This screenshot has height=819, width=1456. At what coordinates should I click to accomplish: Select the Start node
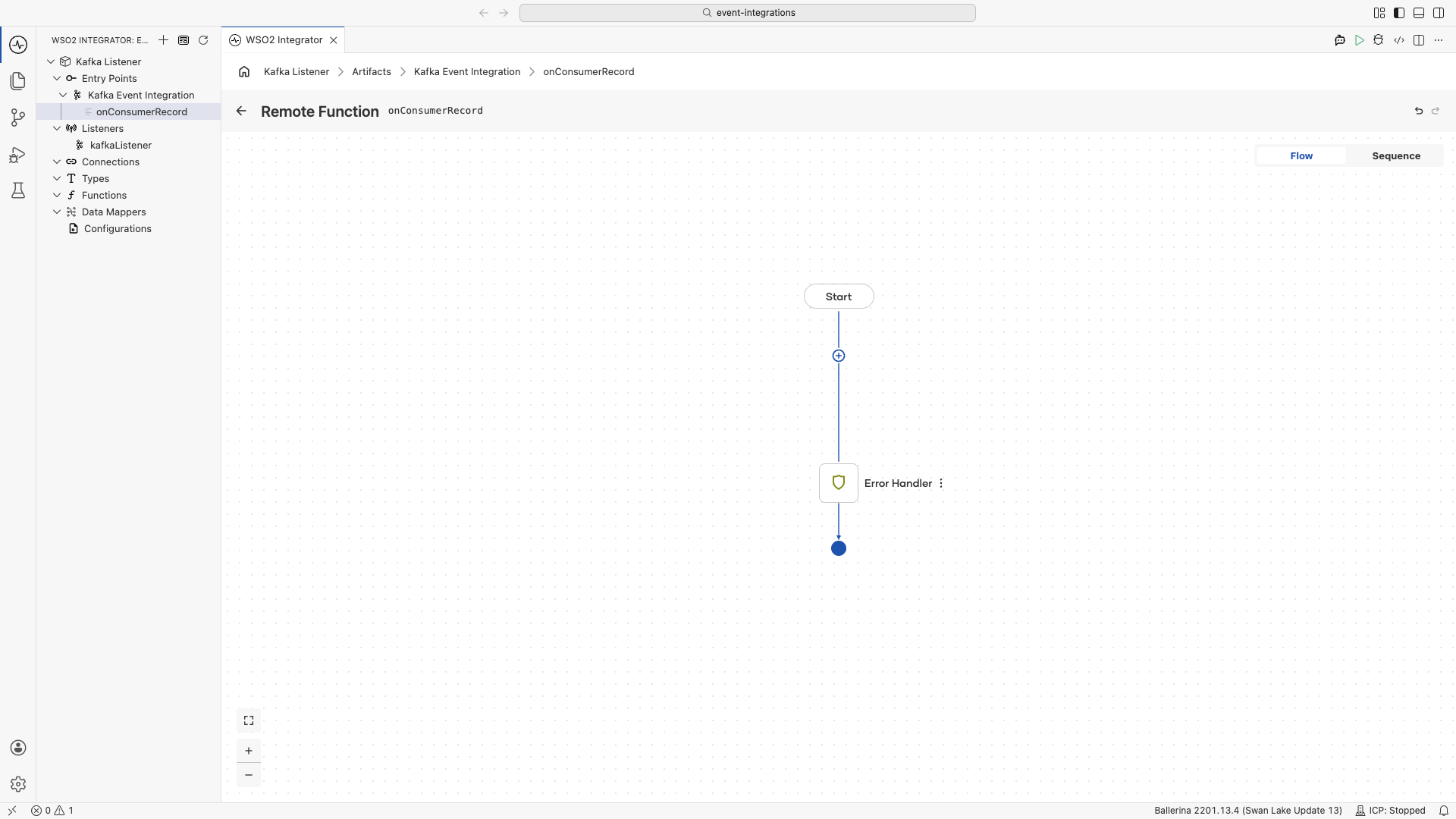point(839,297)
